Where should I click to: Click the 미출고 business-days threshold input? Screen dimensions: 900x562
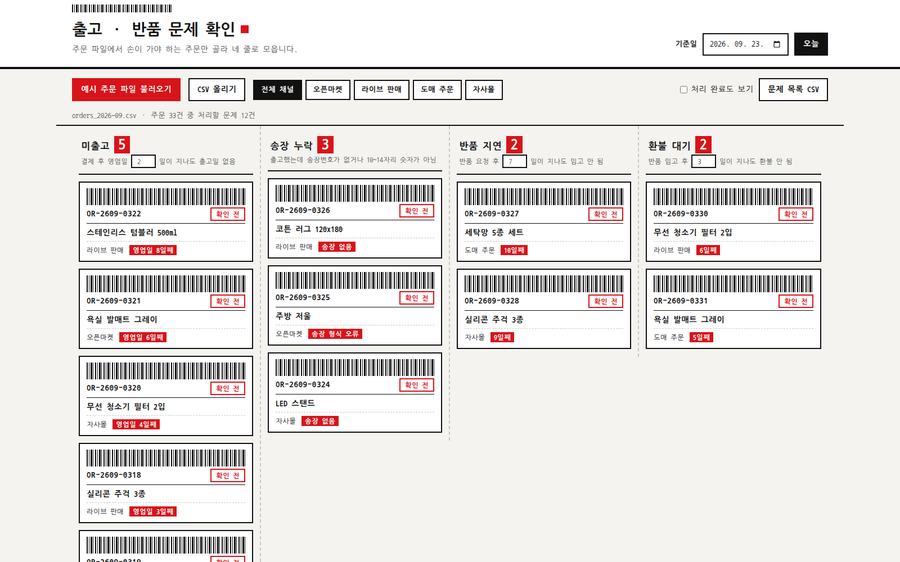(143, 161)
